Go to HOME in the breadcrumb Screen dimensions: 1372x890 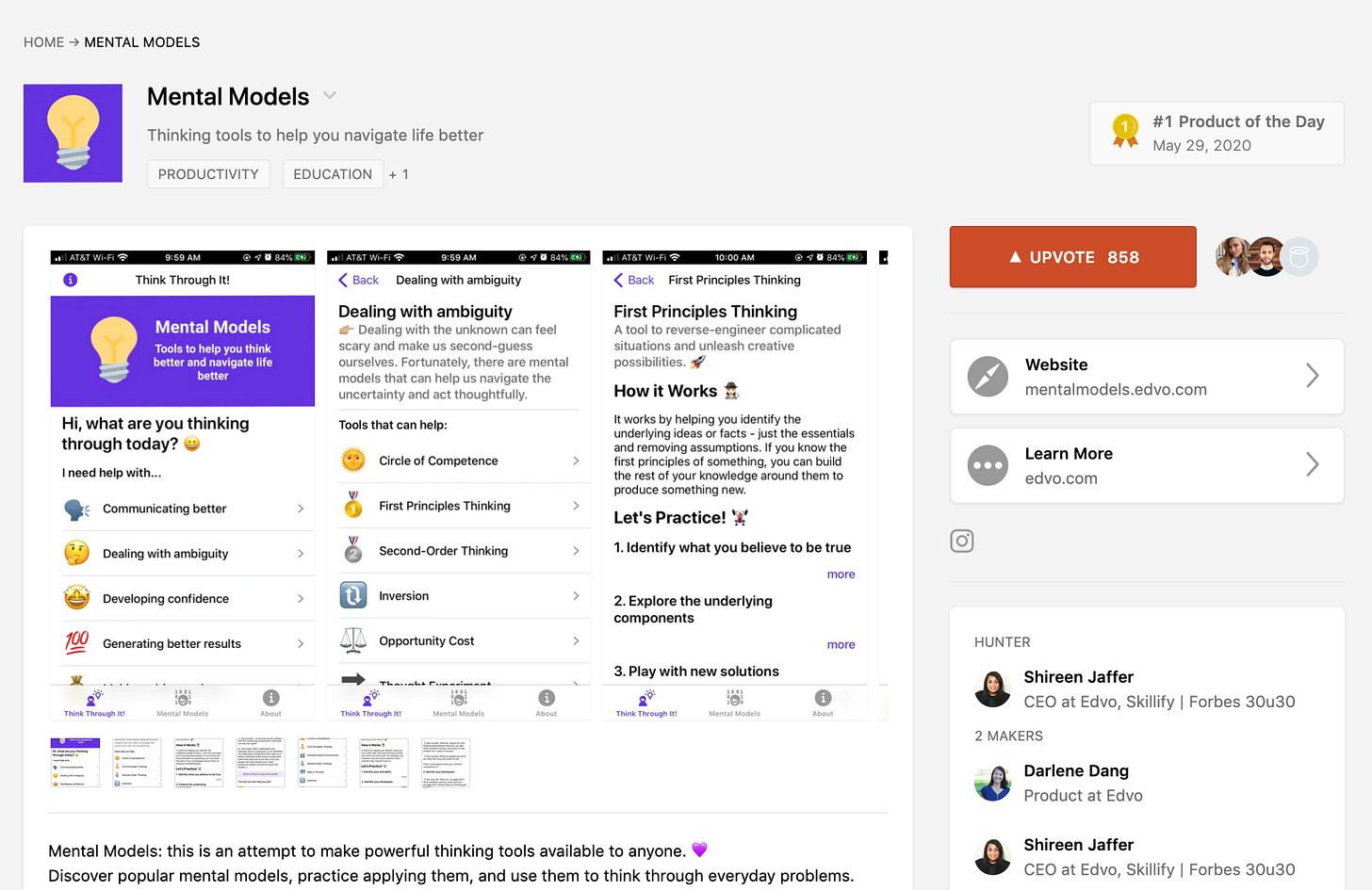[43, 42]
